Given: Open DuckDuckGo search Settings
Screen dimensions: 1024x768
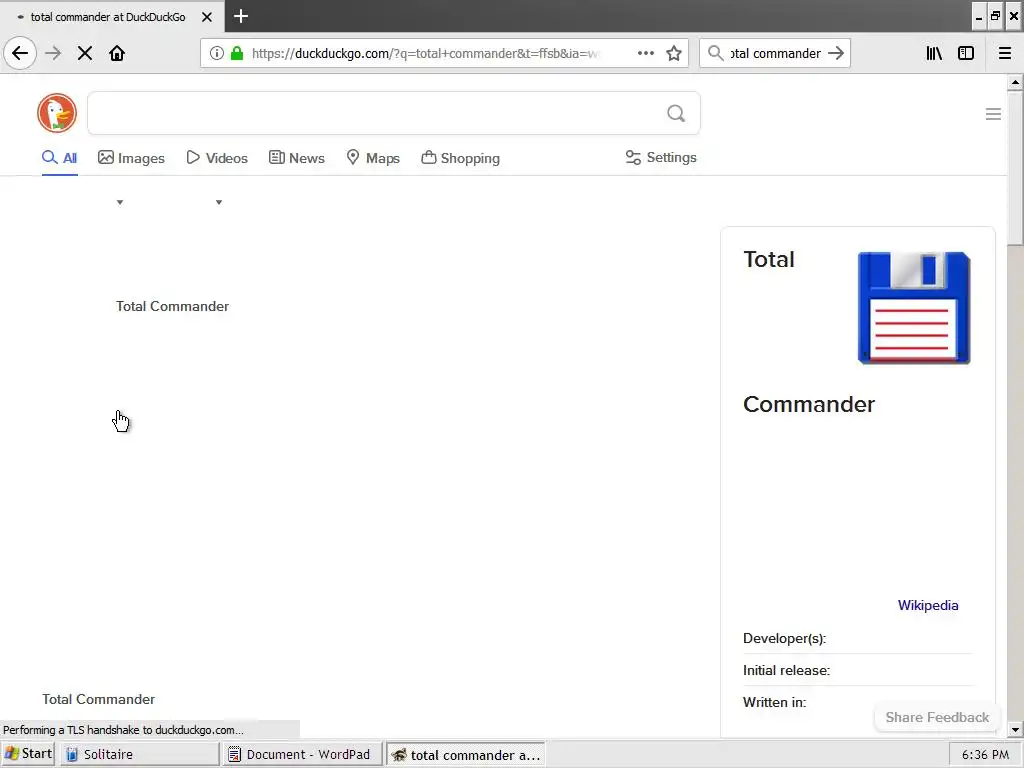Looking at the screenshot, I should (x=661, y=157).
